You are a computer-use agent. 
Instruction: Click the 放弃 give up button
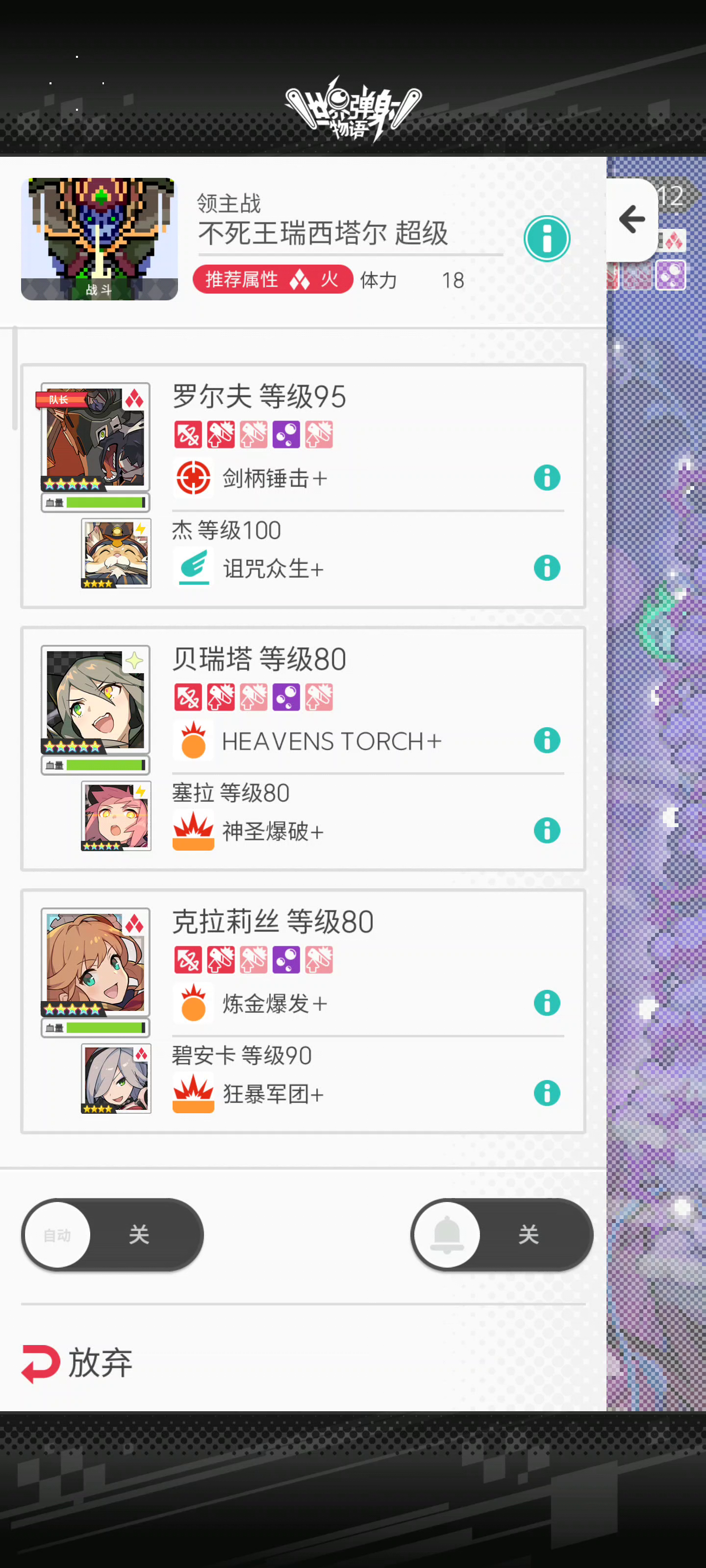(x=77, y=1363)
